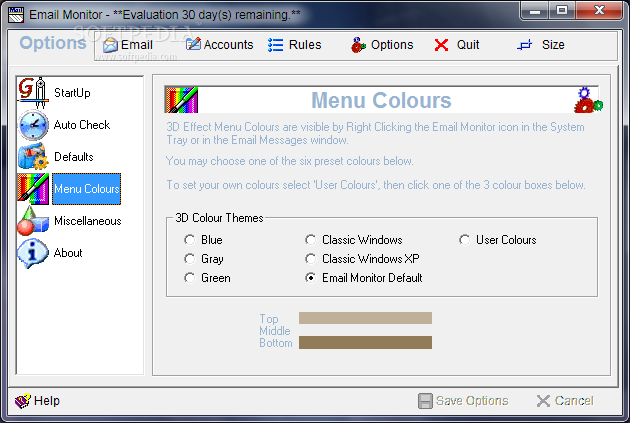Minimize the Email Monitor window
The width and height of the screenshot is (630, 423).
click(535, 10)
